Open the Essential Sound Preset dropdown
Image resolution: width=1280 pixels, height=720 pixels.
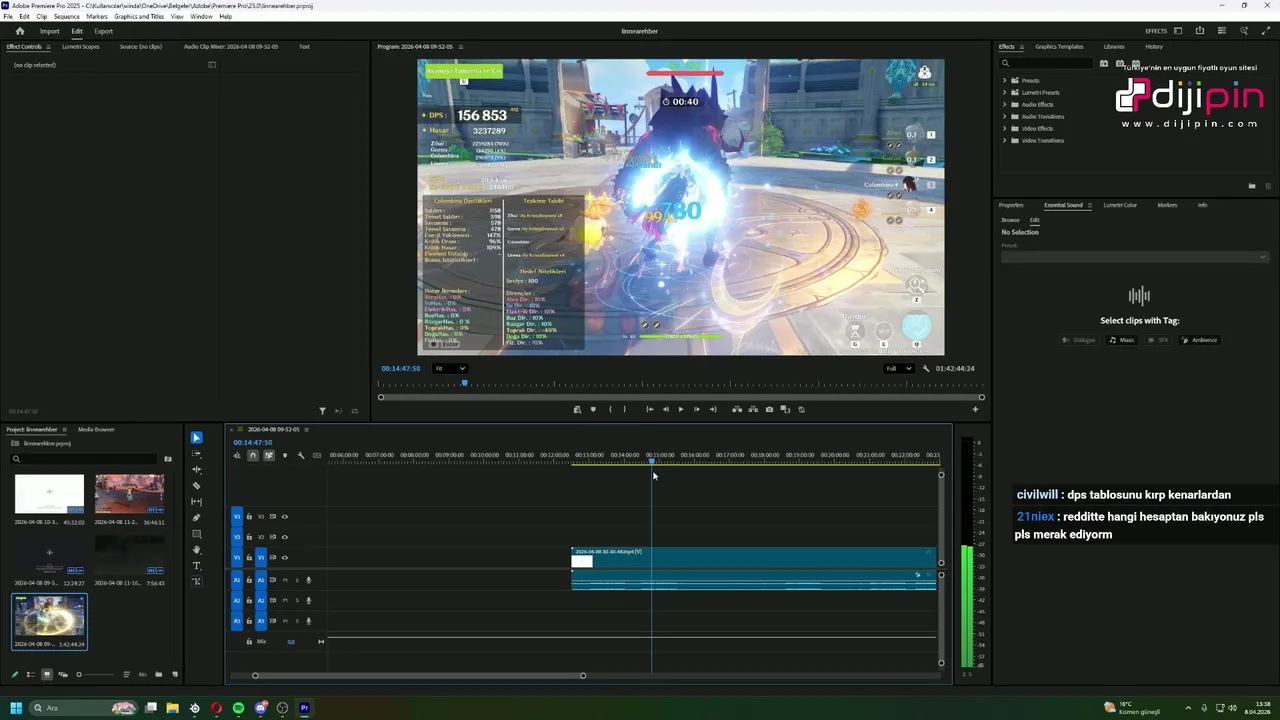[1135, 257]
